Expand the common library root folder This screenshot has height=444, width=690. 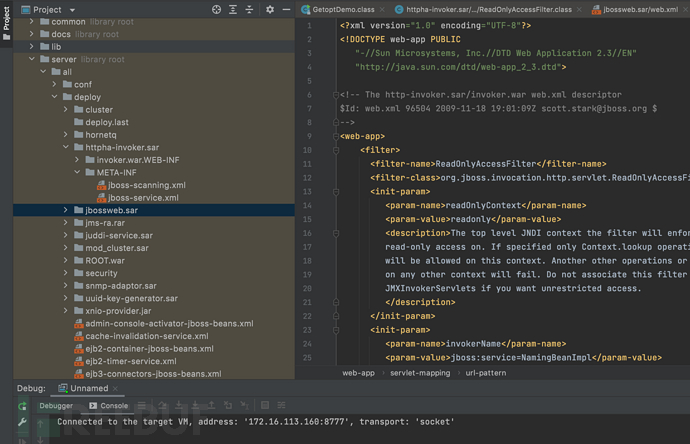pos(31,21)
